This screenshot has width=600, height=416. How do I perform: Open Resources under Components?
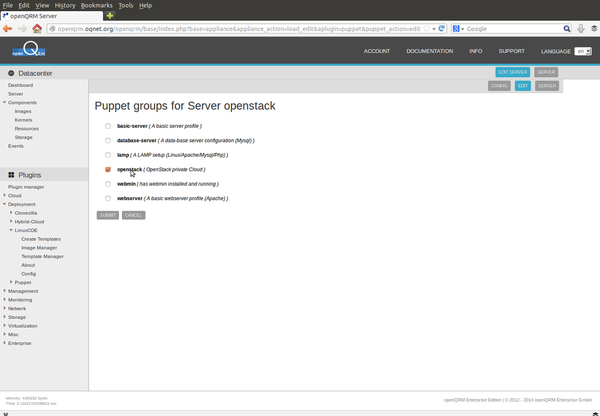click(x=26, y=129)
